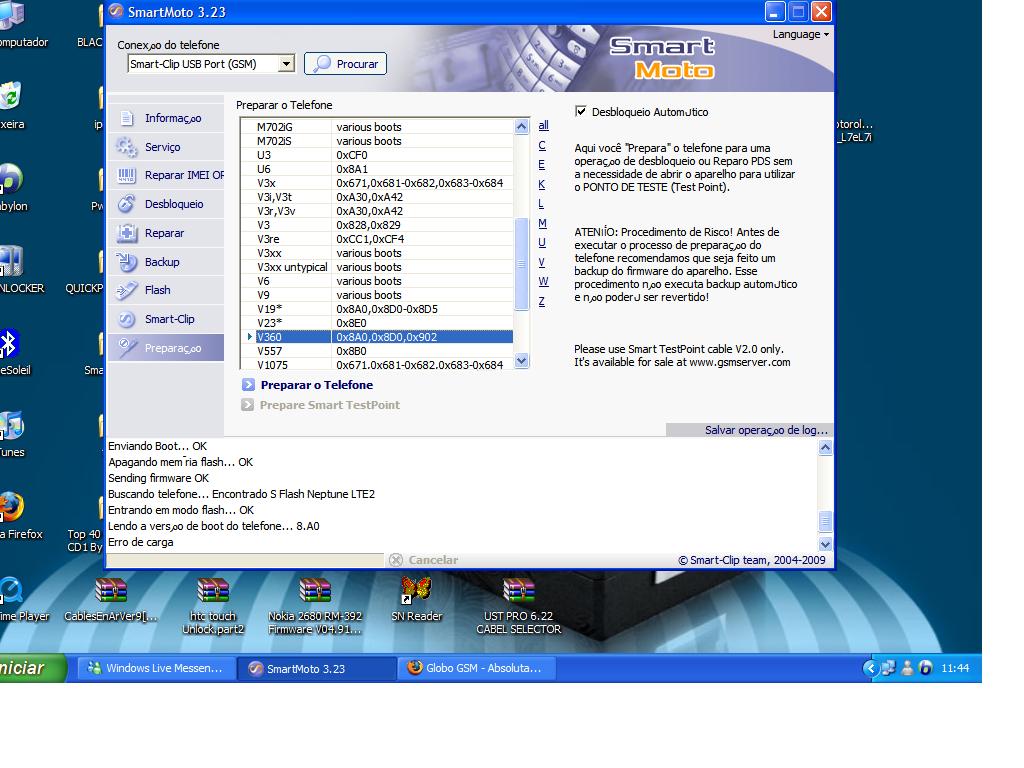Switch to Globo GSM Firefox taskbar button

477,668
